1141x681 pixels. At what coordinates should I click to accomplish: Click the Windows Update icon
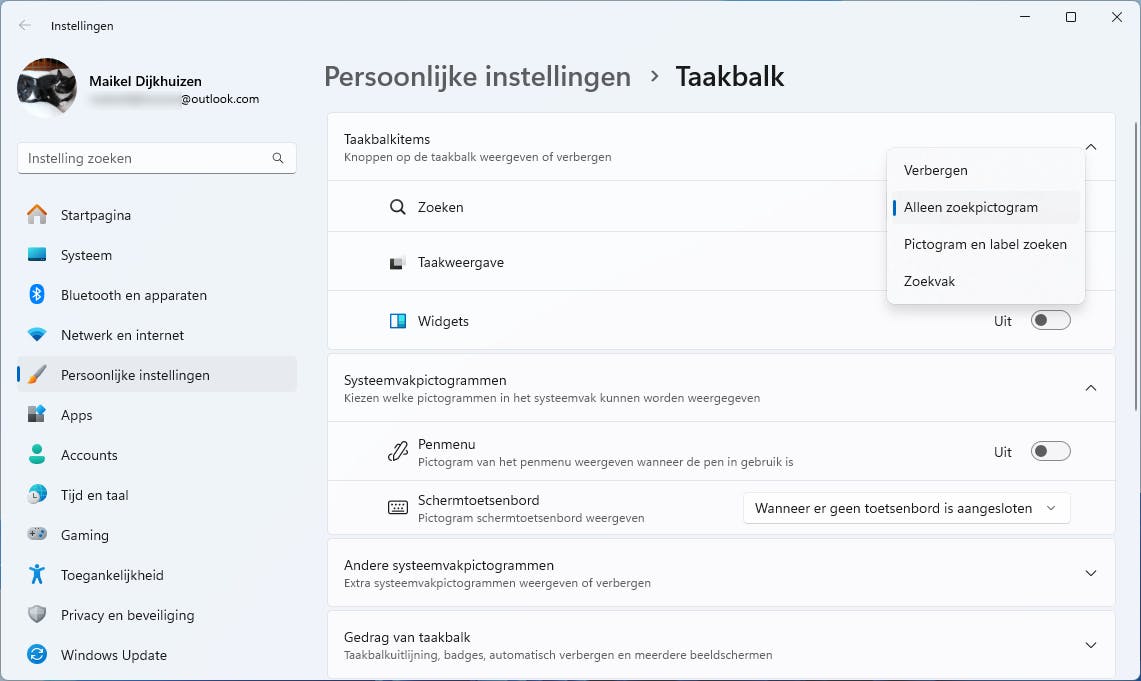pos(37,655)
